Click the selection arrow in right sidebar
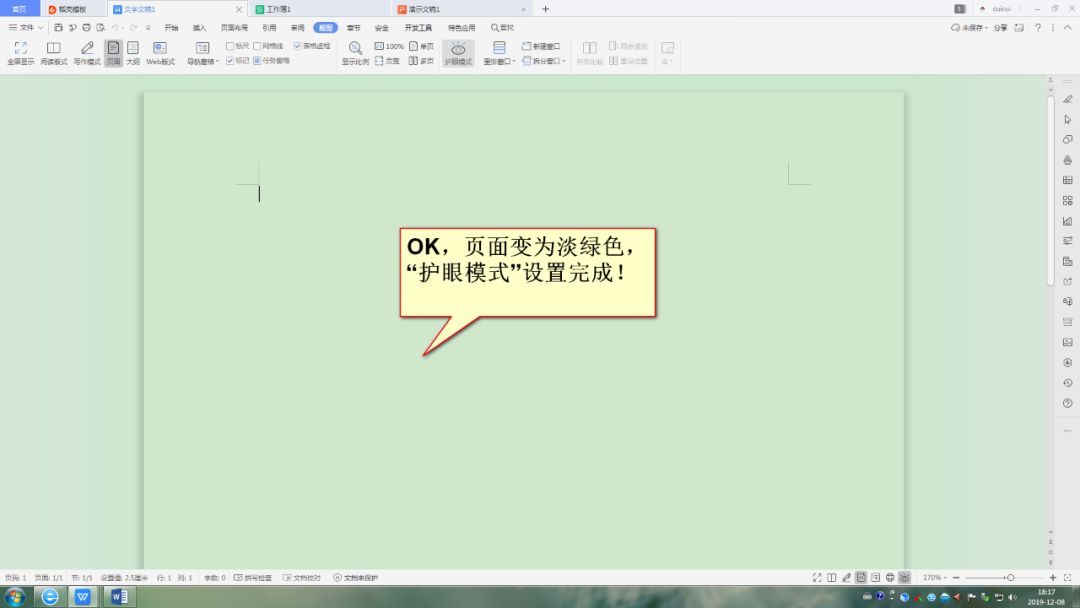Screen dimensions: 1080x608 click(x=1068, y=119)
